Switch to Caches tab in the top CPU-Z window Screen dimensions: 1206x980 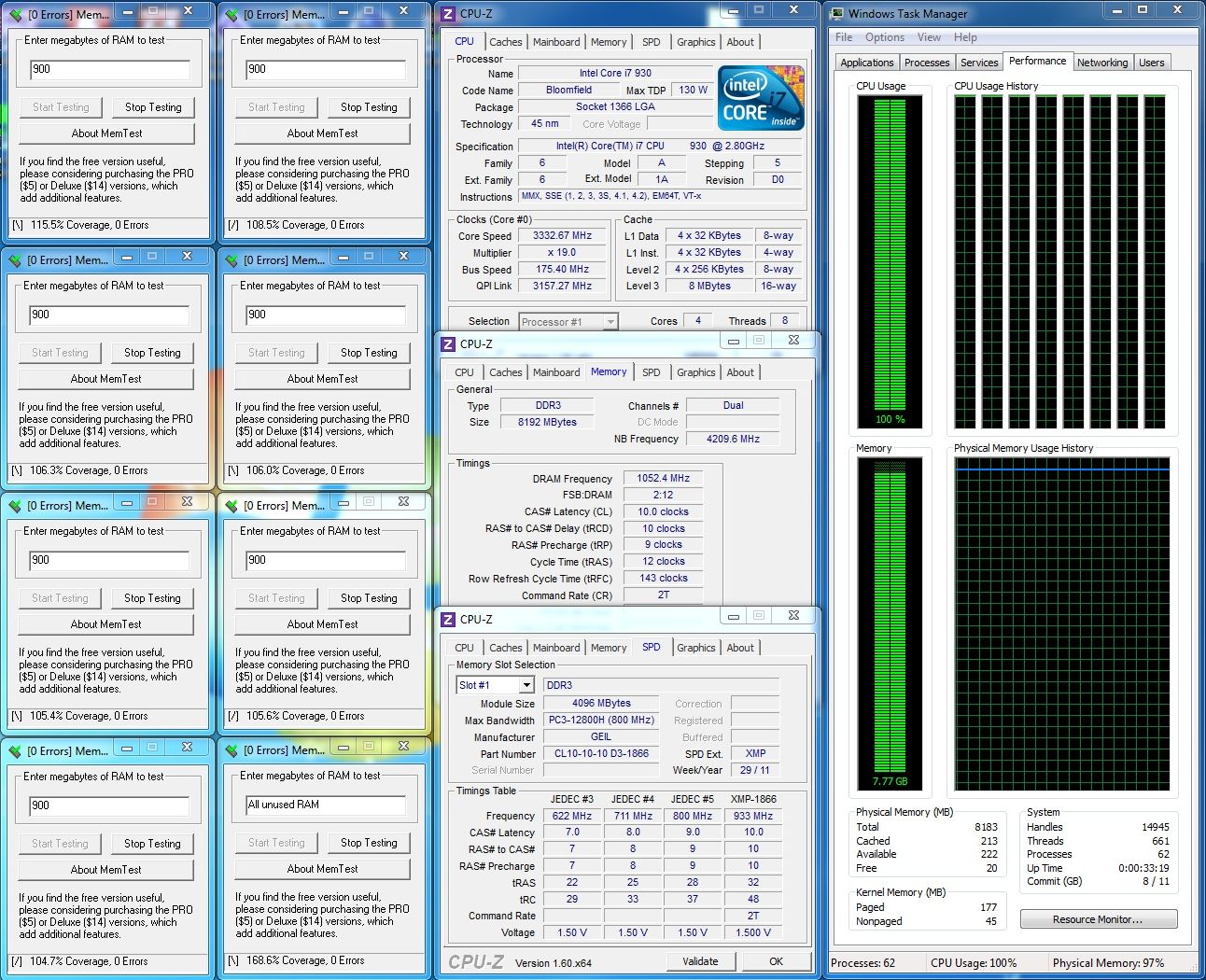[505, 42]
